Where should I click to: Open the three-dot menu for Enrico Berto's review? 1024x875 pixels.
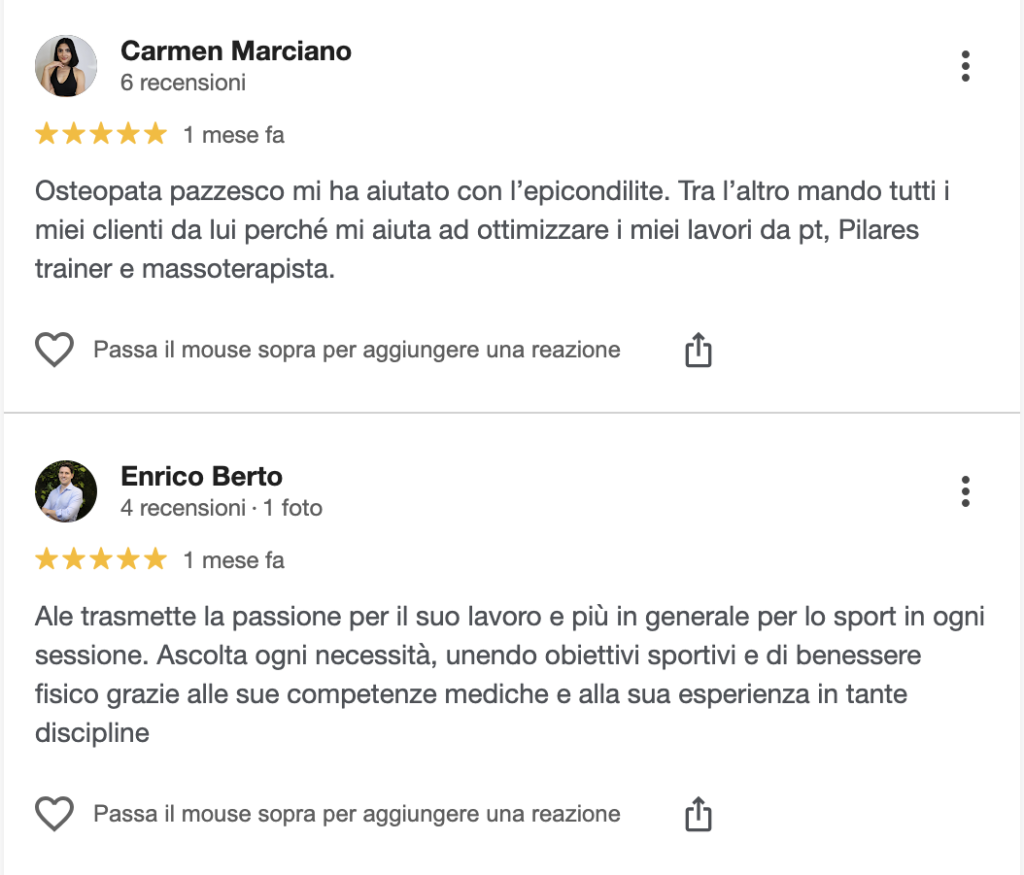(965, 491)
